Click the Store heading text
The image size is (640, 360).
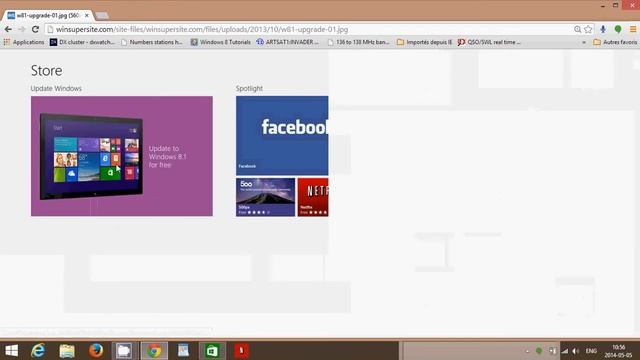pos(47,71)
